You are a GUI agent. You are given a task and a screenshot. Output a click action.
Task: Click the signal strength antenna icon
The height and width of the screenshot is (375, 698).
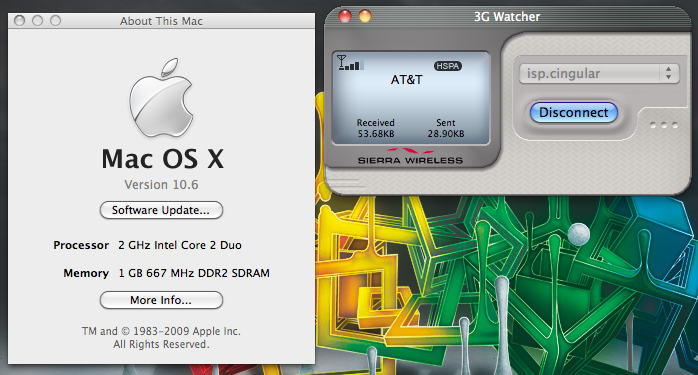point(350,63)
